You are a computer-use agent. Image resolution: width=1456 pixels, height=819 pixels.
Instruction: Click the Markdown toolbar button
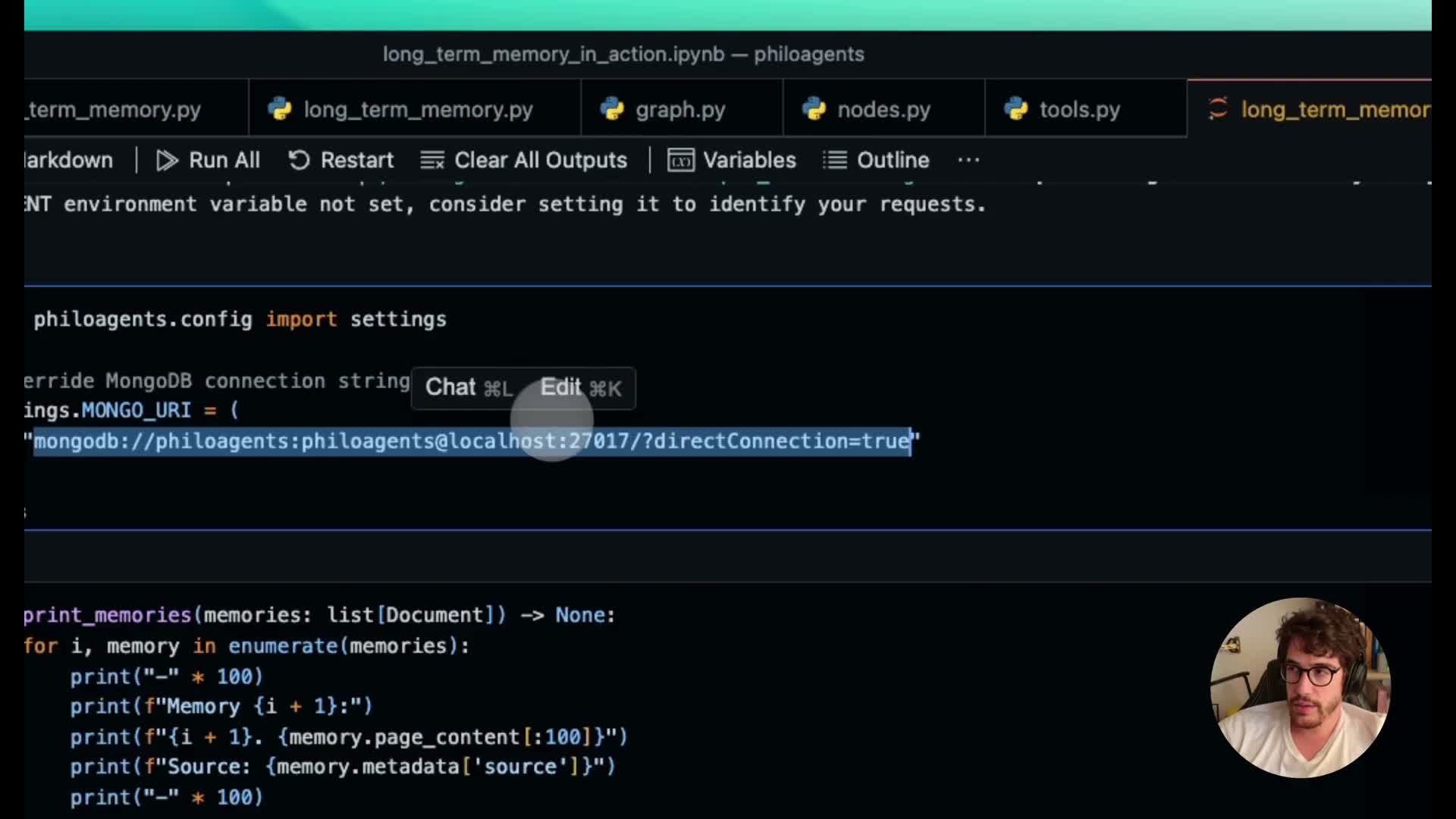point(68,160)
